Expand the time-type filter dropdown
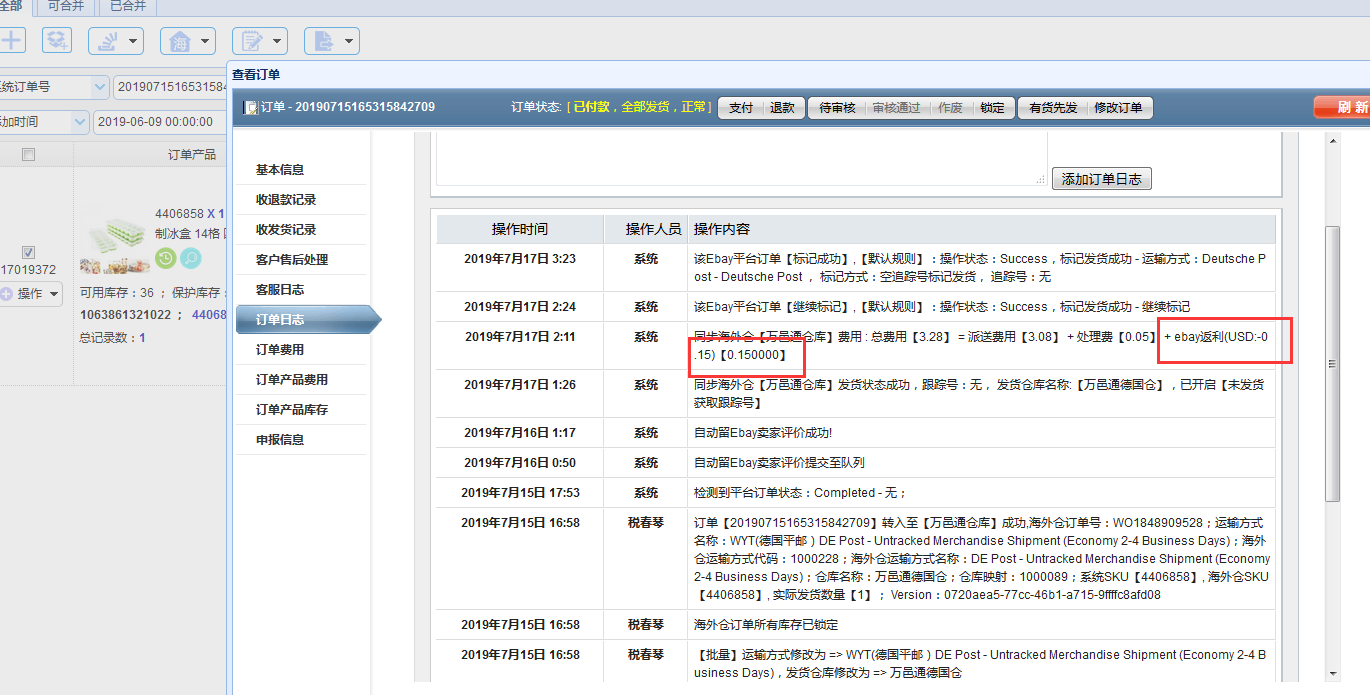 tap(45, 122)
